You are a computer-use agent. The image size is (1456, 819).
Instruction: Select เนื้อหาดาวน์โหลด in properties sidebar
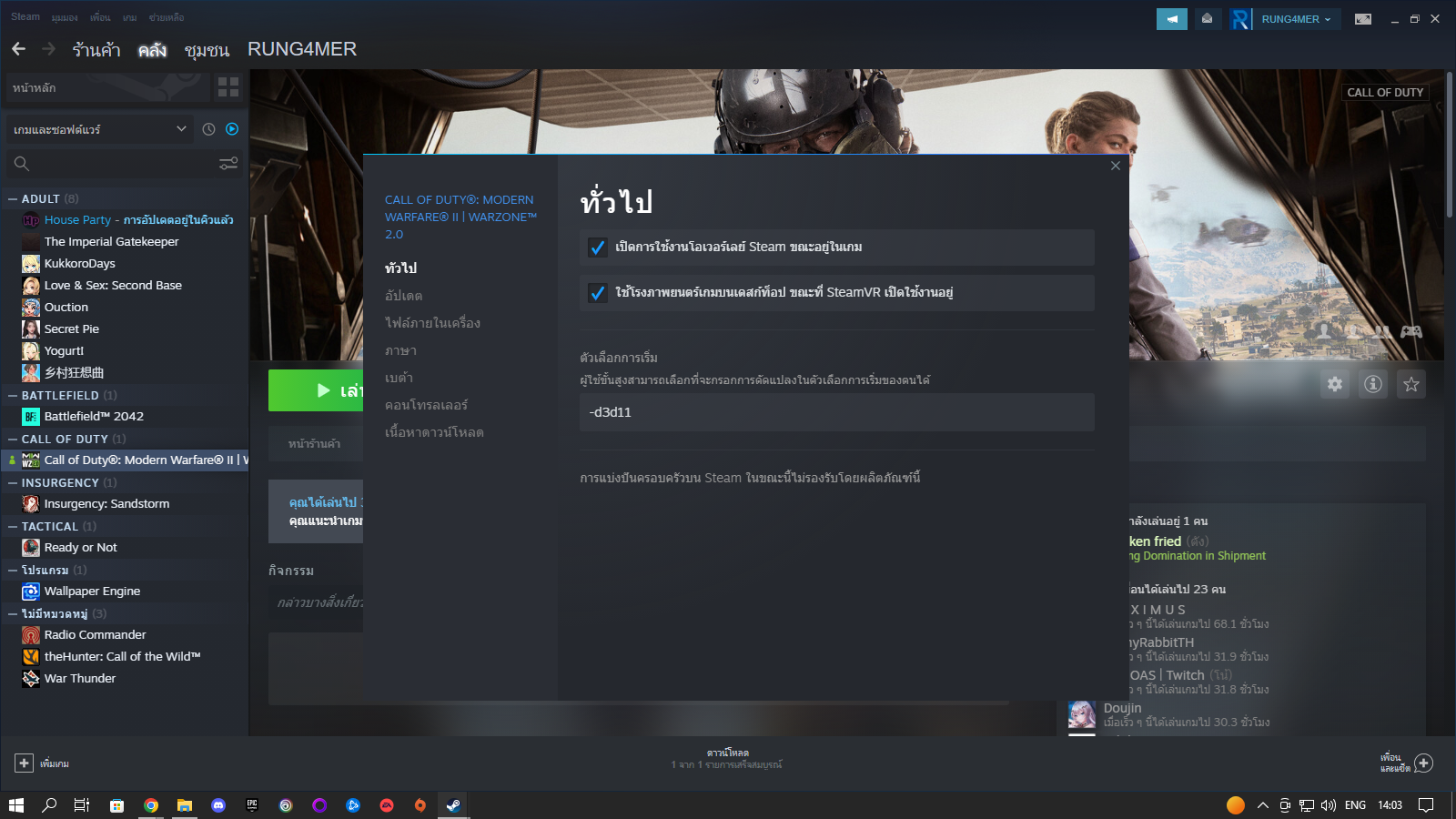(x=434, y=432)
